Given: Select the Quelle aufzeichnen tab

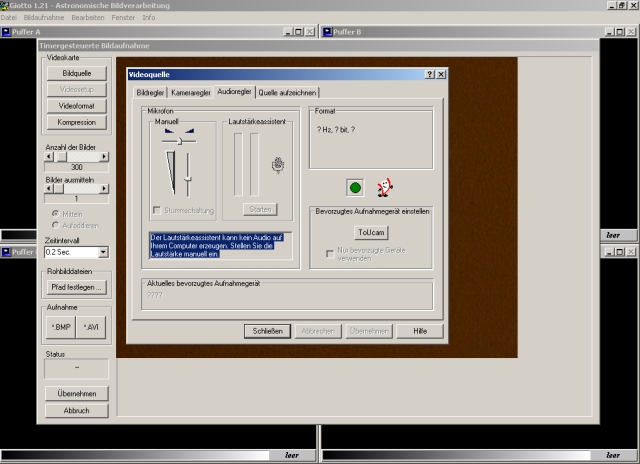Looking at the screenshot, I should click(x=287, y=92).
